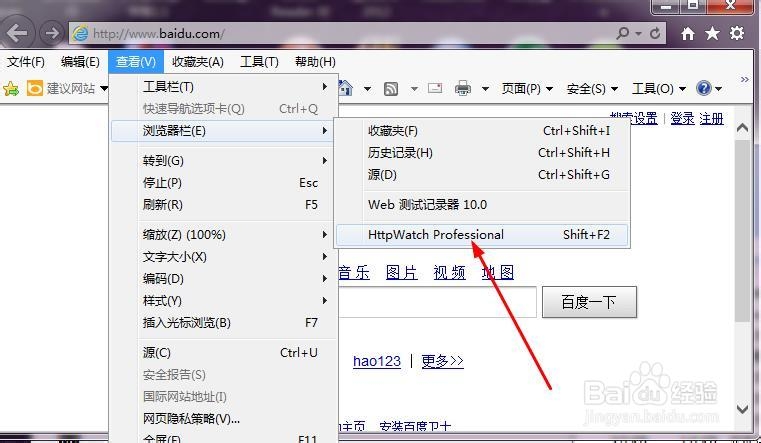This screenshot has height=443, width=761.
Task: Open the Home icon at top right
Action: (688, 33)
